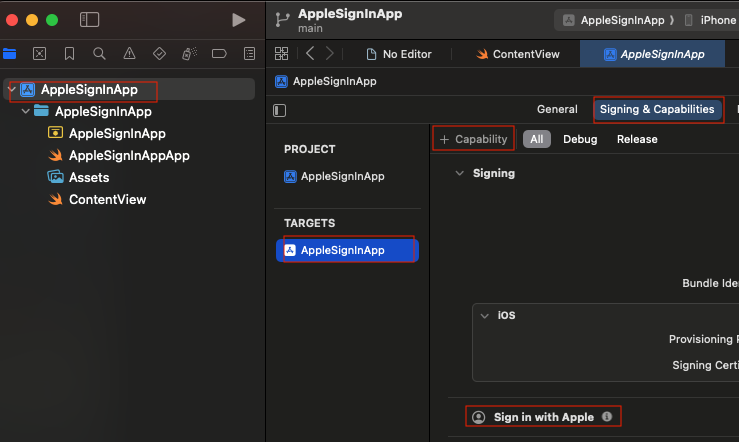
Task: Collapse the iOS signing group chevron
Action: pyautogui.click(x=484, y=316)
